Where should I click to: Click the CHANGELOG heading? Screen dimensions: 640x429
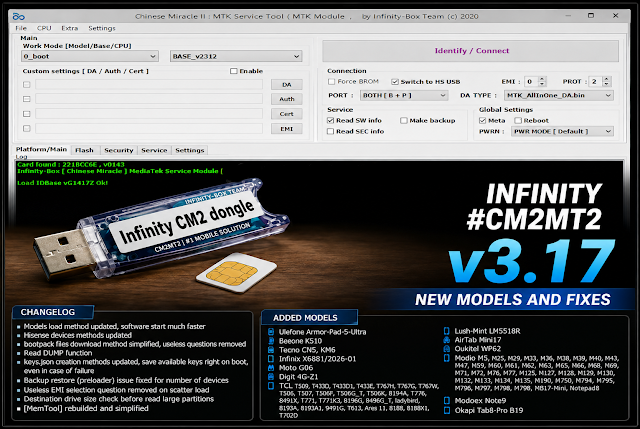pos(48,312)
